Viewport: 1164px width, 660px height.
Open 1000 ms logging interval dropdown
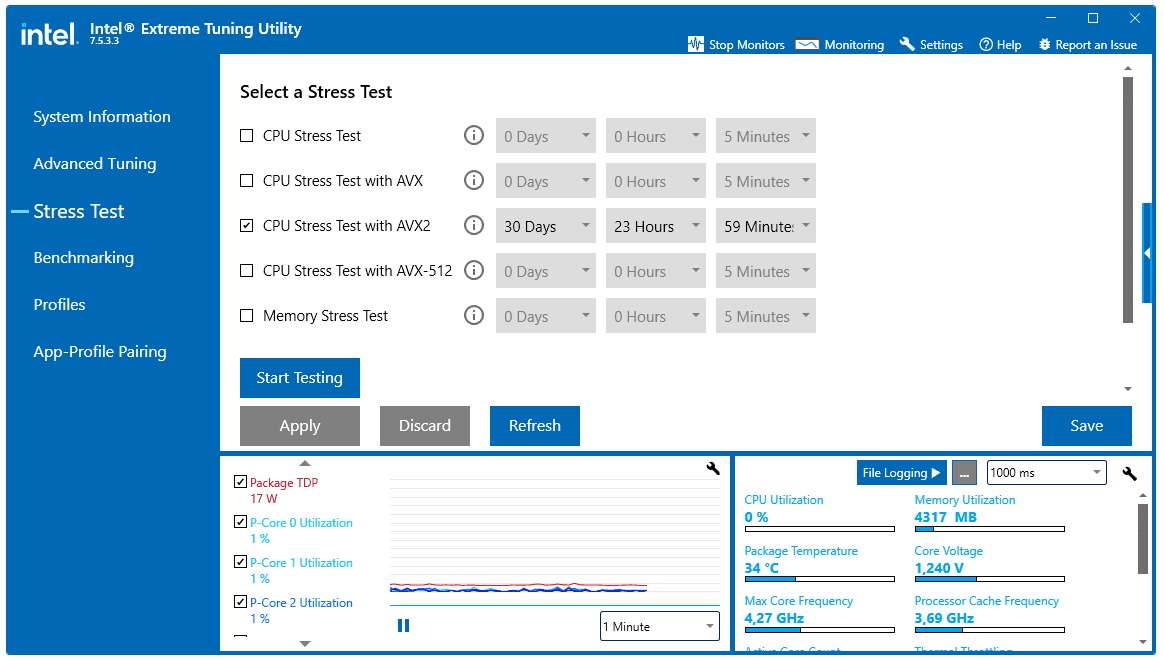click(1047, 473)
